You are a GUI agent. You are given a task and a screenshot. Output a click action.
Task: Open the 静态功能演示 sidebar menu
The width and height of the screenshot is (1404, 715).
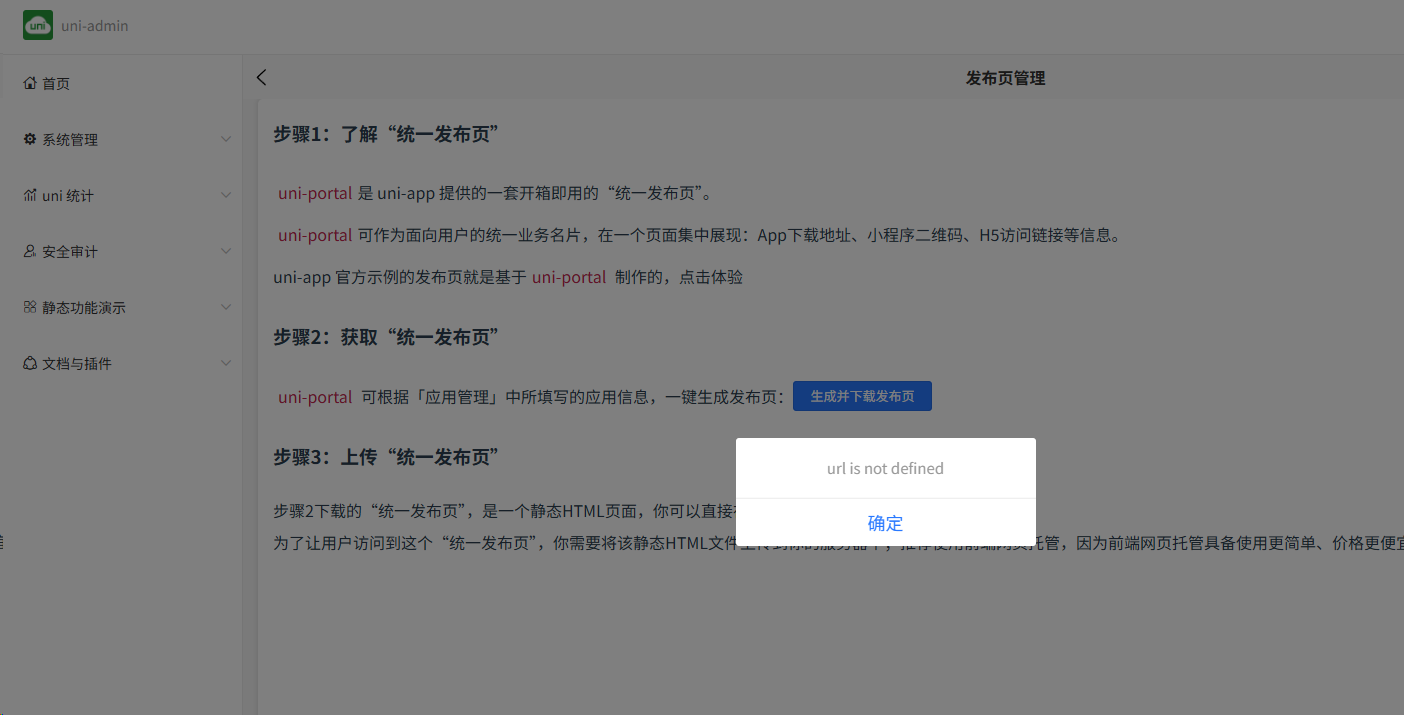[x=121, y=307]
